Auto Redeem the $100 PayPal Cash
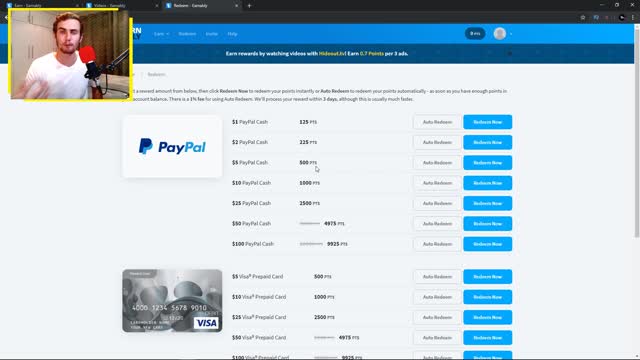 (437, 244)
